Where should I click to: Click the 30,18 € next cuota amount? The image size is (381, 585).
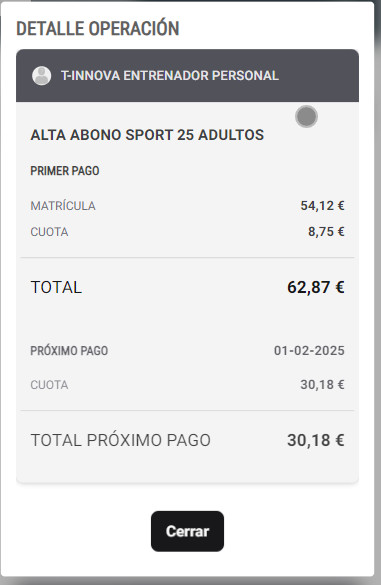pos(322,385)
